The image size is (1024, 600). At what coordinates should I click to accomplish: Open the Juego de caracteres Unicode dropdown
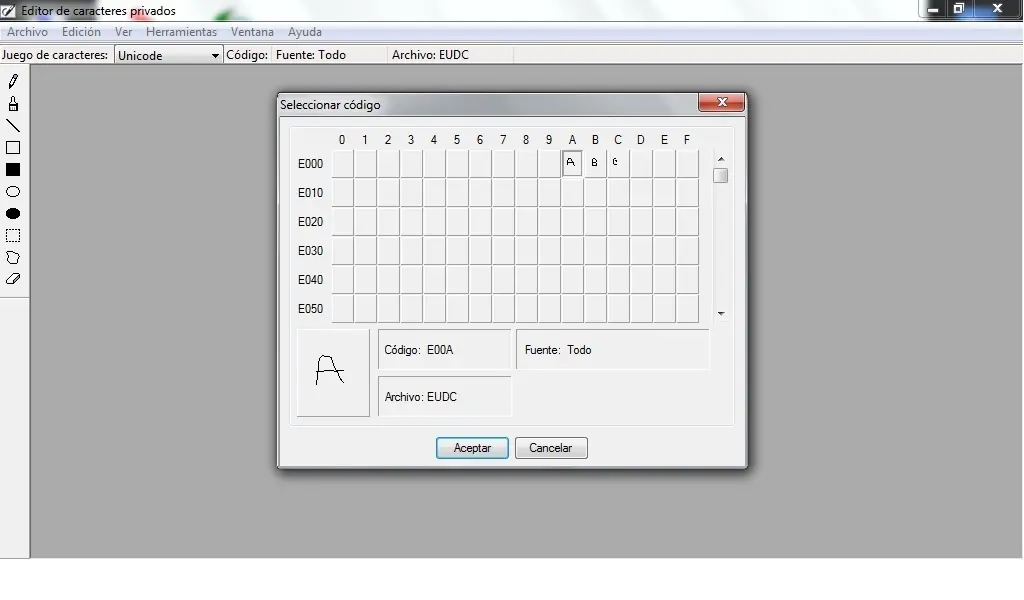tap(168, 55)
